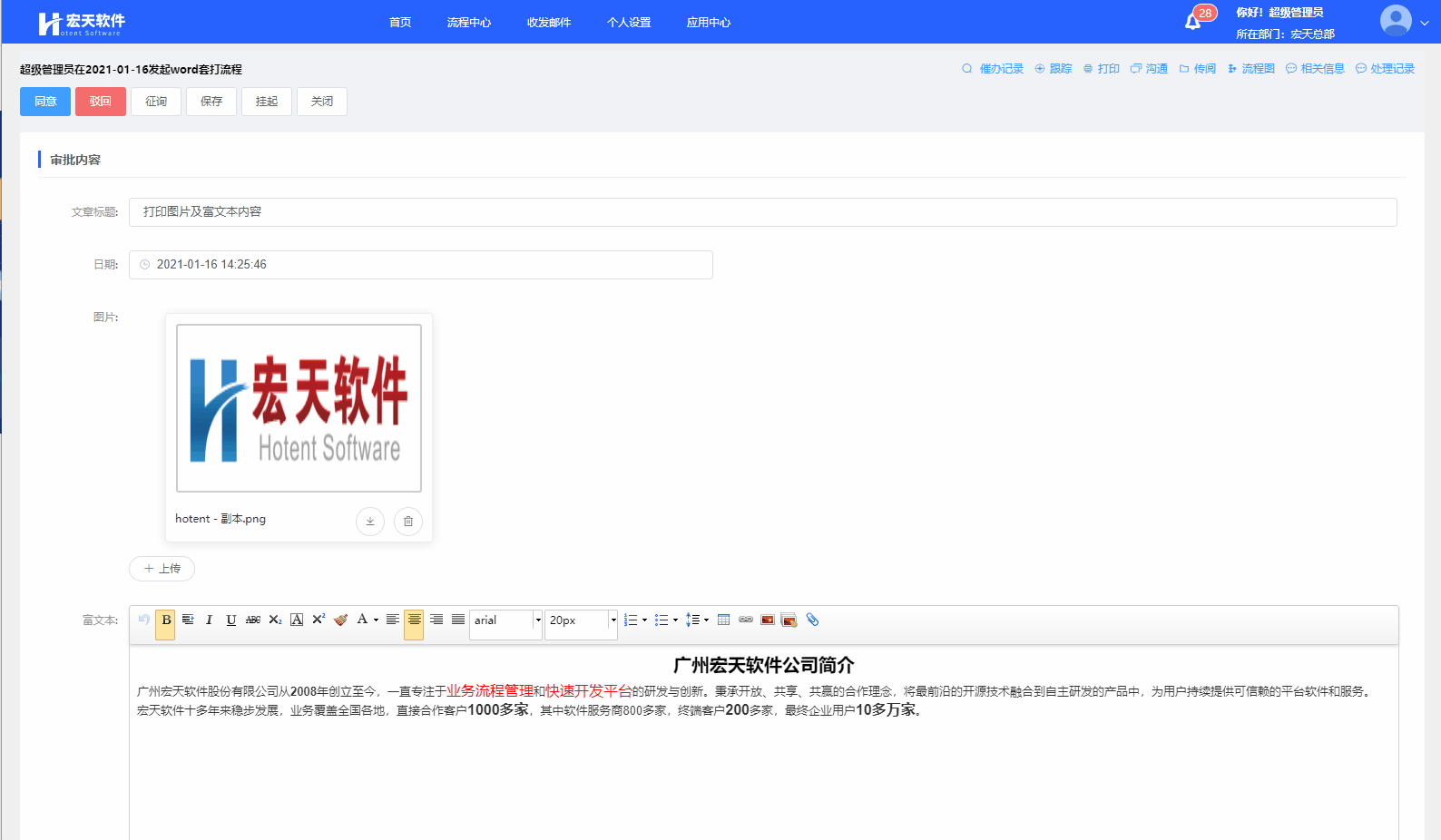The width and height of the screenshot is (1441, 840).
Task: Click the 沟通 communicate link
Action: tap(1149, 69)
